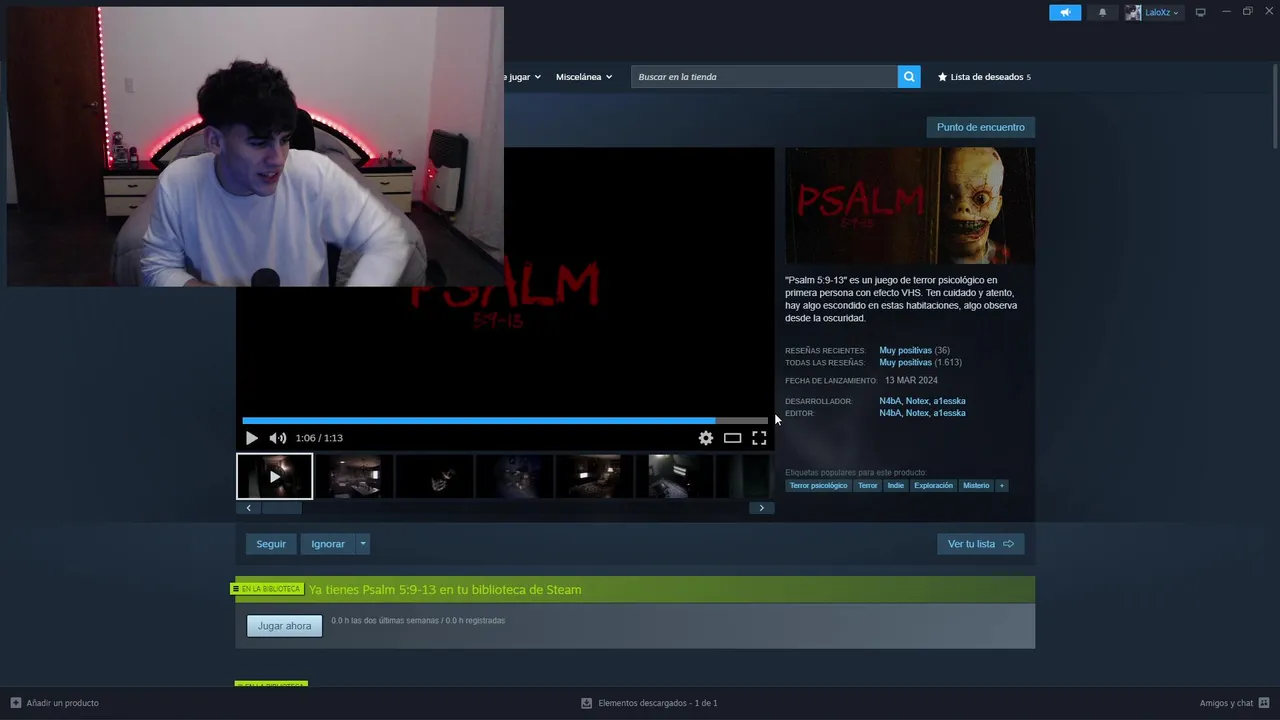The height and width of the screenshot is (720, 1280).
Task: Click Jugar ahora button
Action: [285, 626]
